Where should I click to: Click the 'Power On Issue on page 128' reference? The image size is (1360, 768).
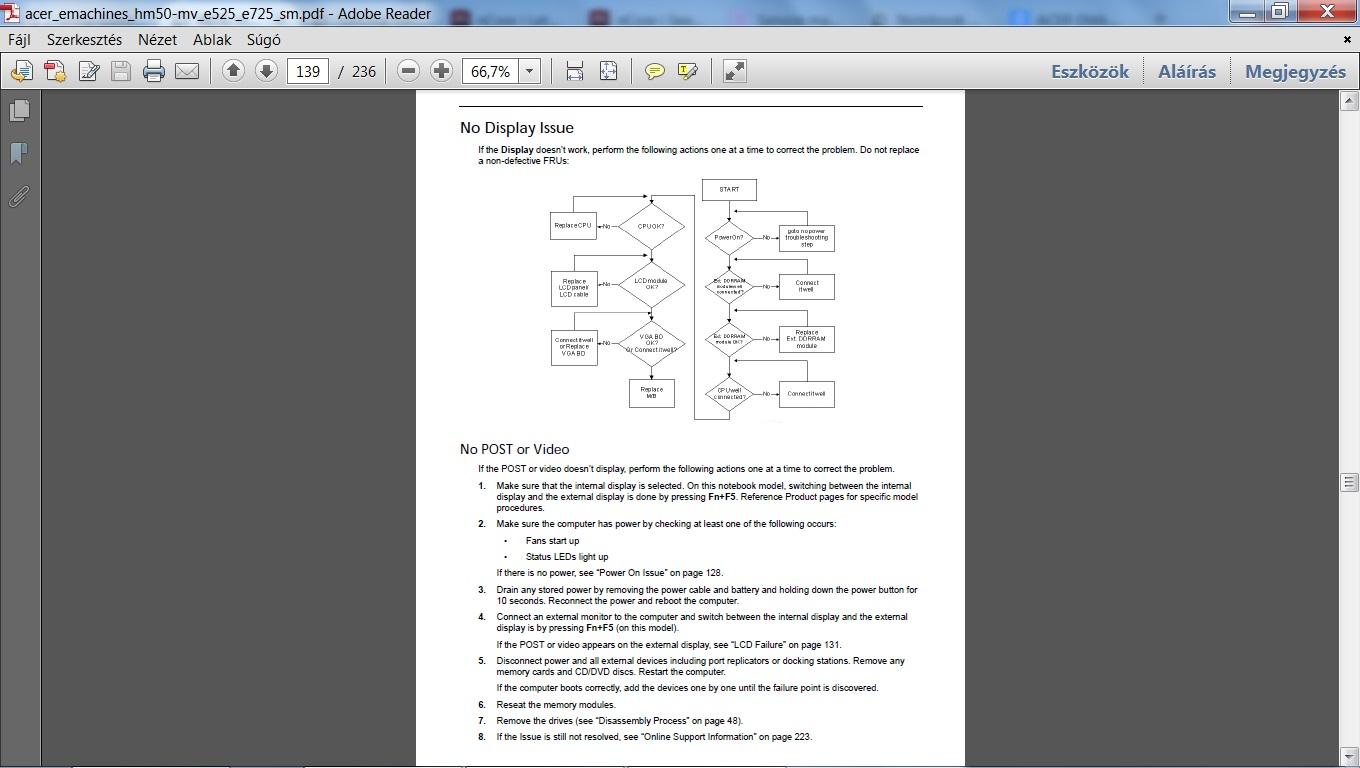click(x=659, y=573)
